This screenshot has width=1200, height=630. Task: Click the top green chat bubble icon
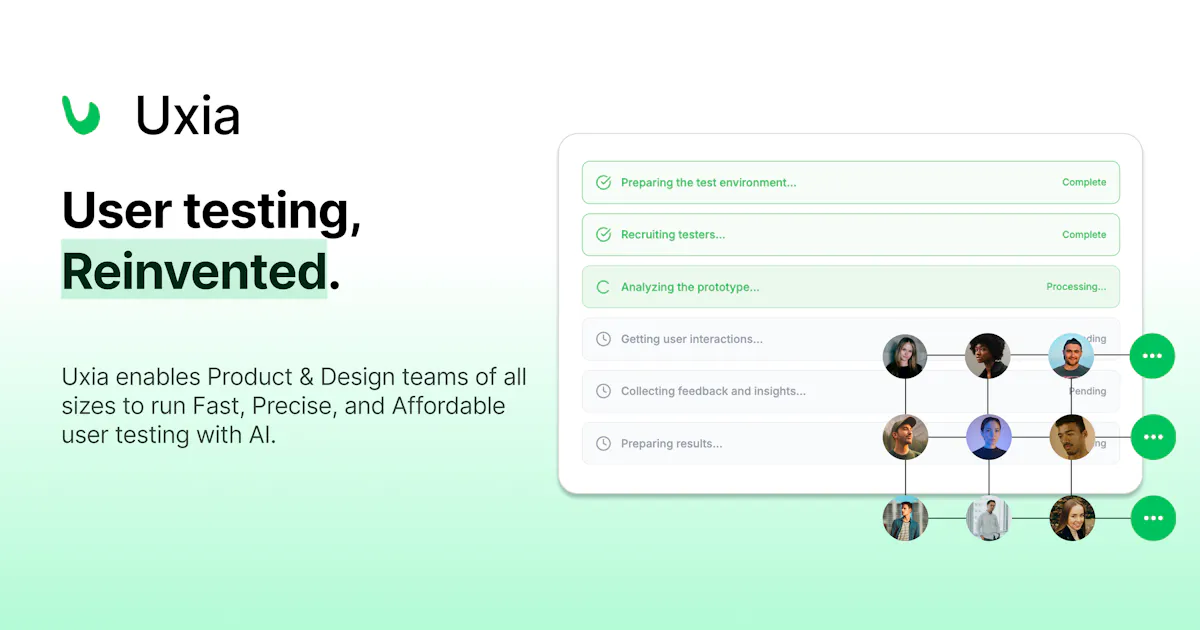click(1152, 356)
